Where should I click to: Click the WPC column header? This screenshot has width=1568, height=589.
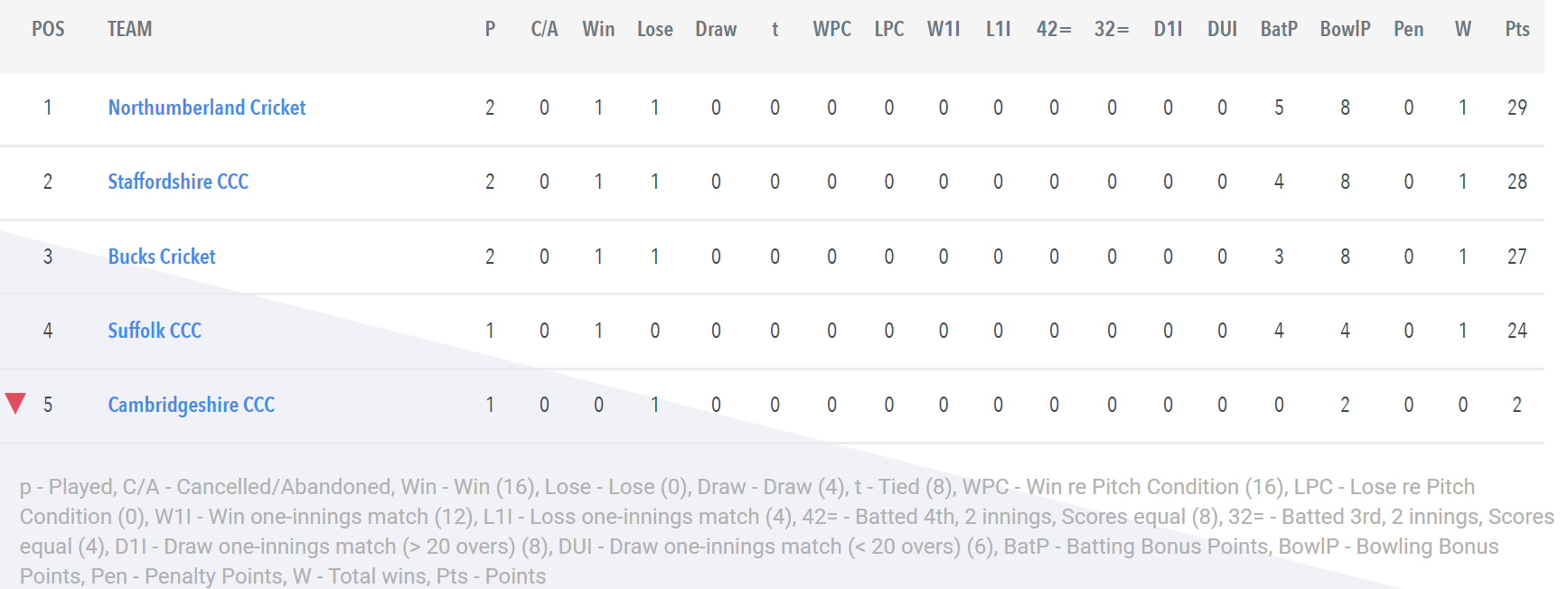tap(831, 29)
